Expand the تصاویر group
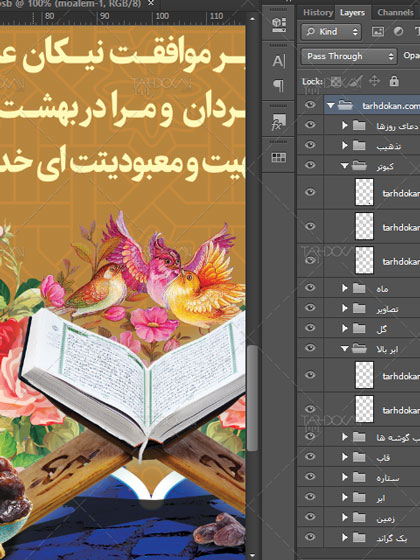 345,308
